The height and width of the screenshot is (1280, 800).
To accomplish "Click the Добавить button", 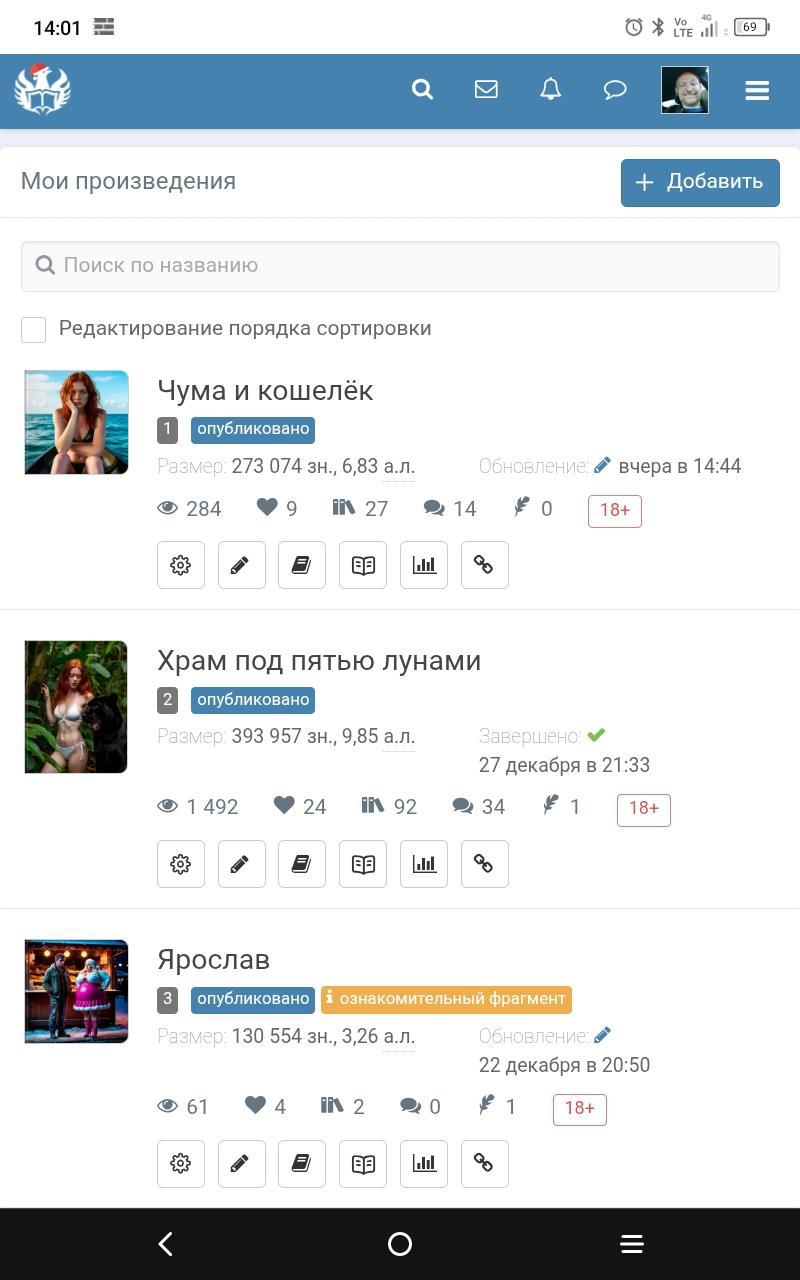I will click(x=700, y=182).
